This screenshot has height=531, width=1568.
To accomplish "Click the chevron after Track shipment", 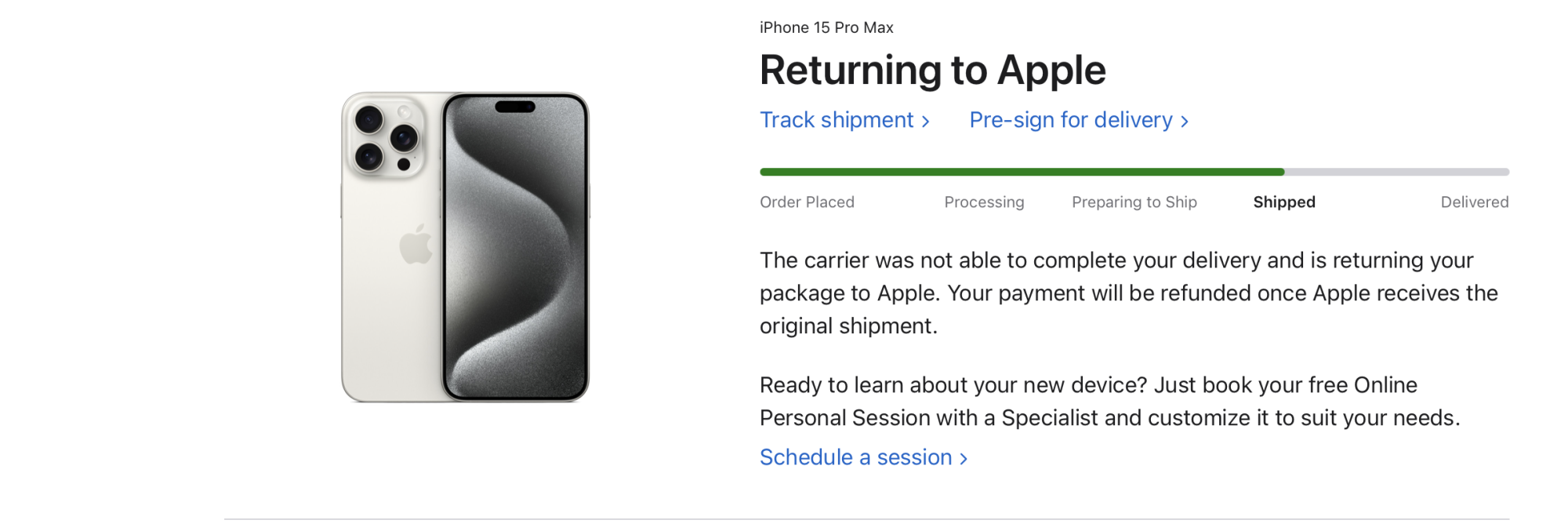I will pyautogui.click(x=925, y=122).
